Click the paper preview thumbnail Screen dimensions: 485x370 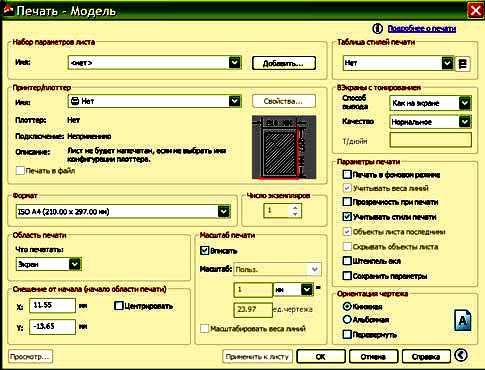(x=284, y=147)
